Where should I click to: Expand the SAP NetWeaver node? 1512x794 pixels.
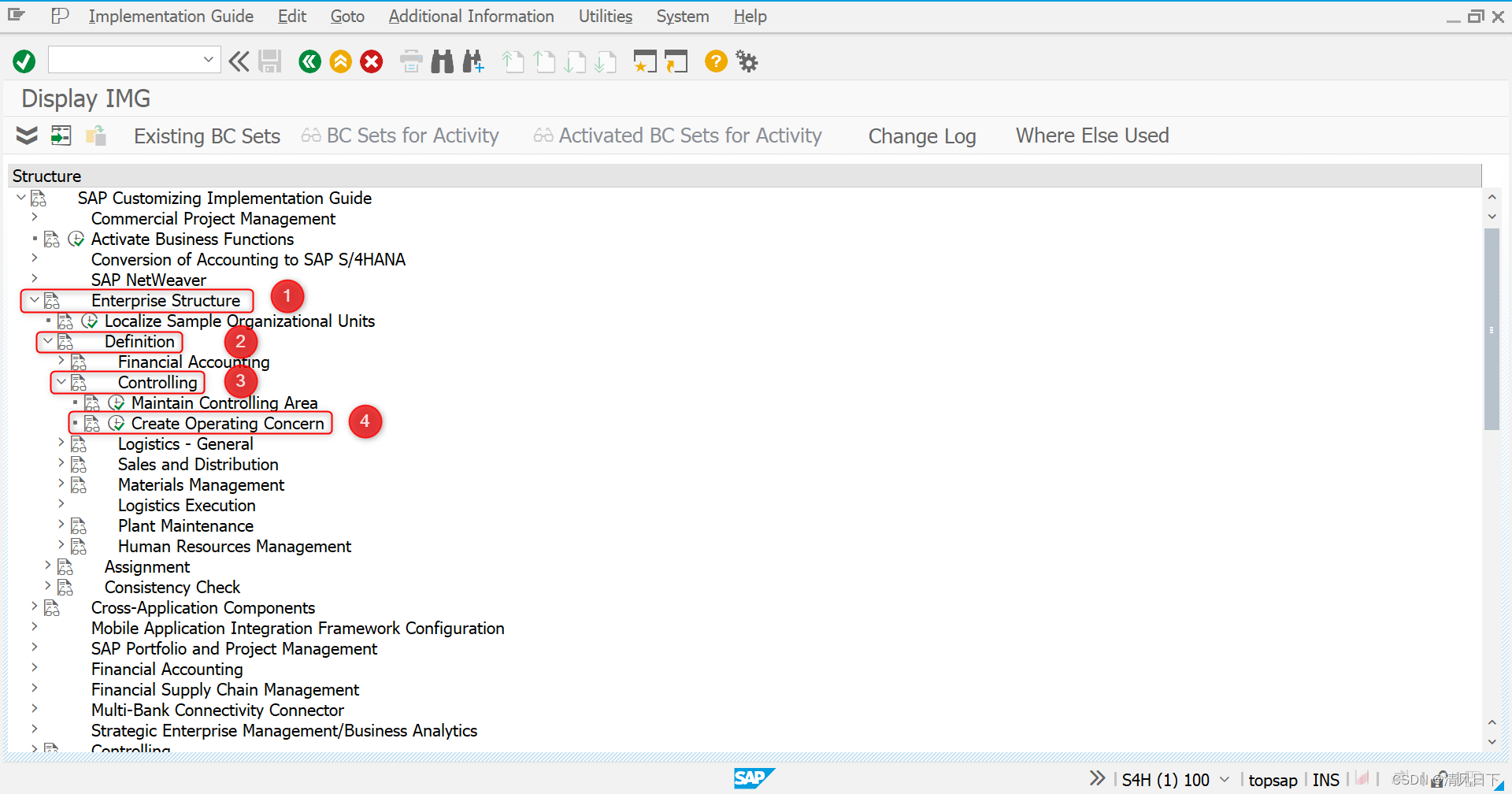pos(34,279)
